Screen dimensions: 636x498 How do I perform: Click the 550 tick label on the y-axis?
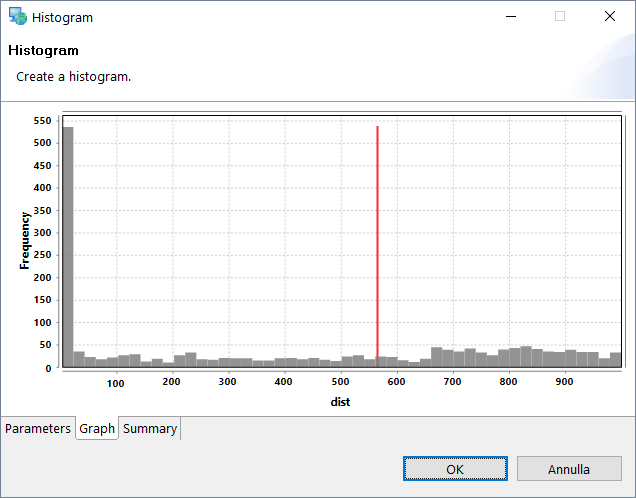pyautogui.click(x=42, y=121)
